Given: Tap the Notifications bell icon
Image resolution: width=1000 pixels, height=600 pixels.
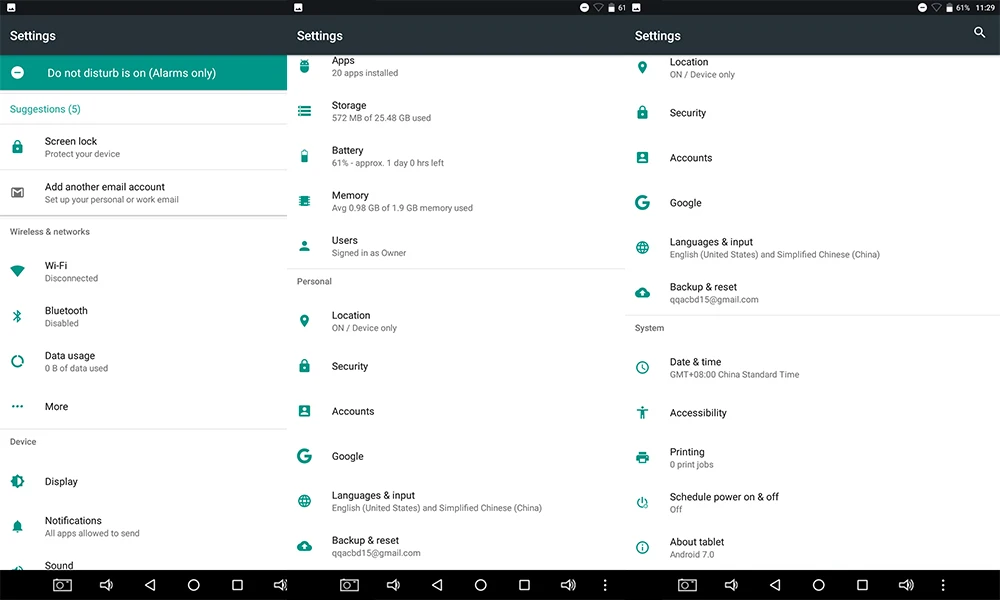Looking at the screenshot, I should point(18,527).
